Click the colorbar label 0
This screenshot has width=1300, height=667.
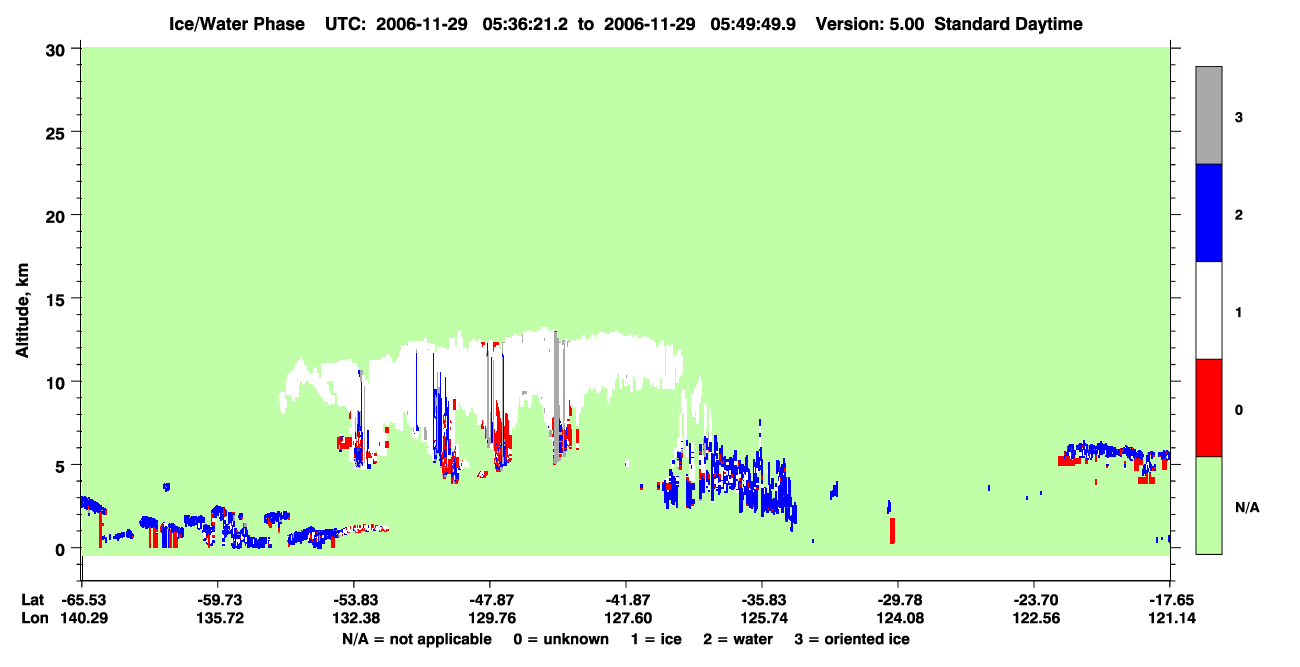[1239, 410]
